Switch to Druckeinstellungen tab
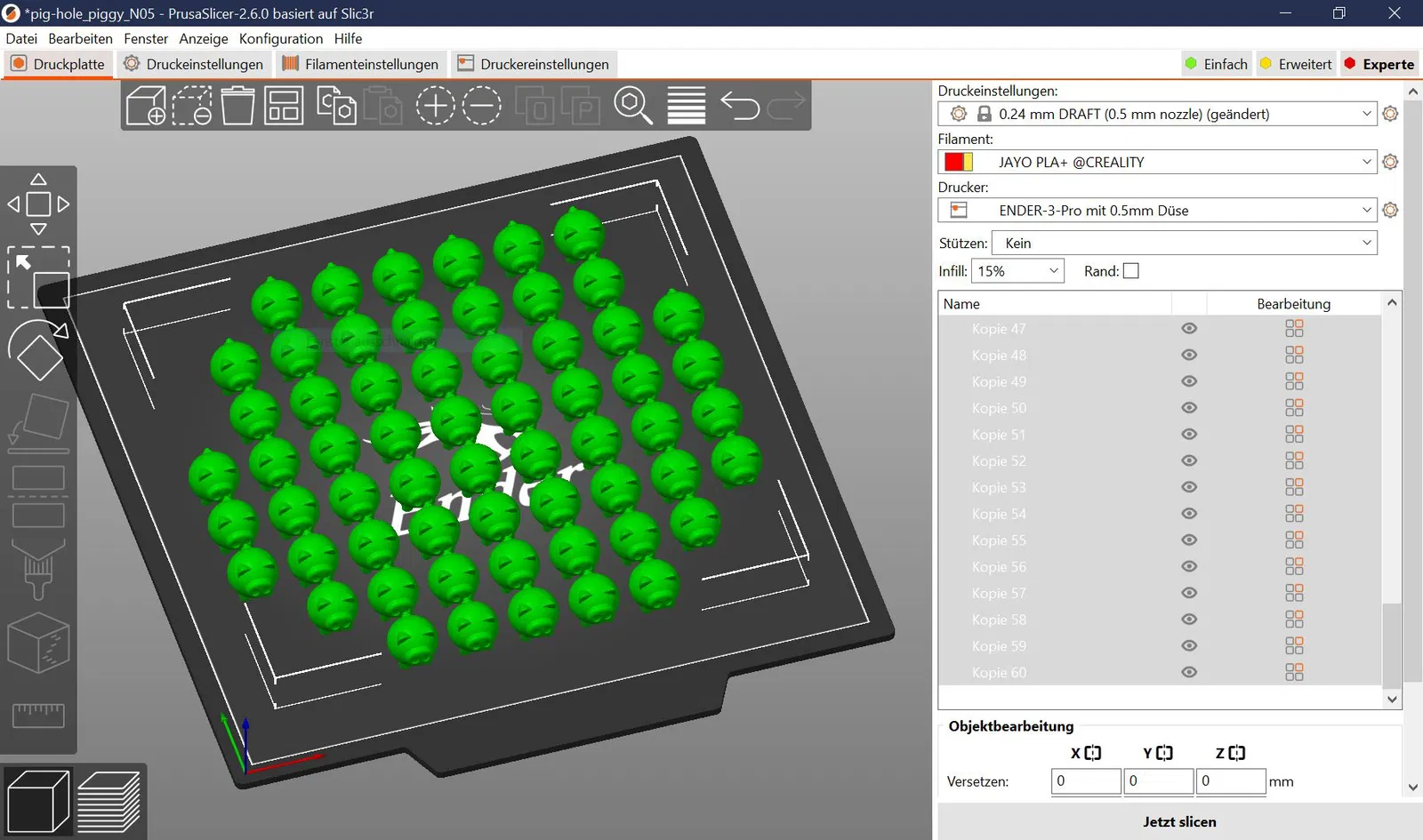Viewport: 1423px width, 840px height. [x=194, y=64]
